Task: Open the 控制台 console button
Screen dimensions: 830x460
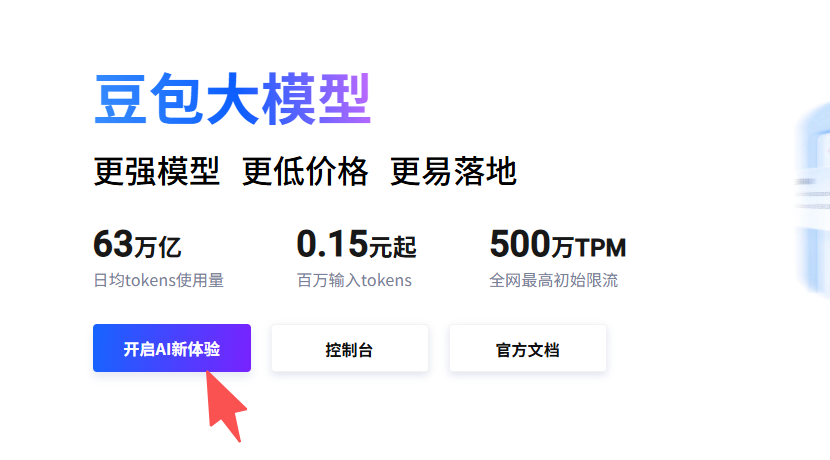Action: (349, 348)
